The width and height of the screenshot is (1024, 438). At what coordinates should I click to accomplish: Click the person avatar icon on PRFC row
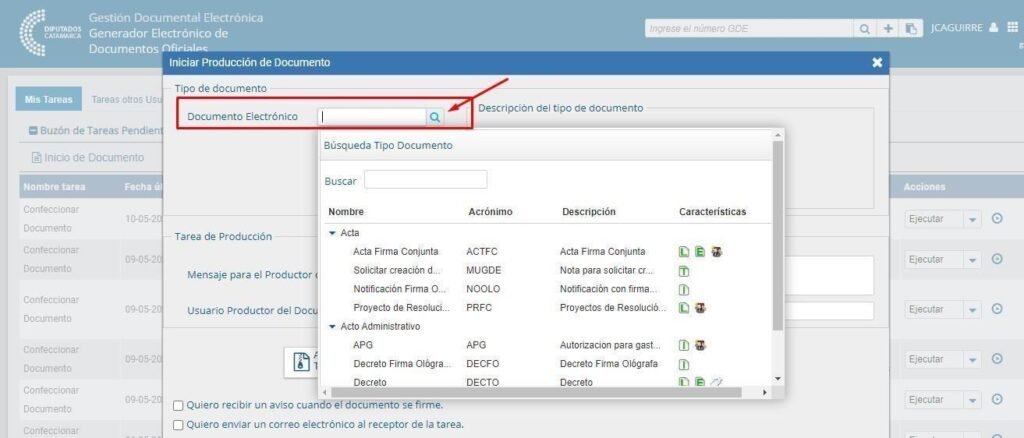tap(700, 307)
